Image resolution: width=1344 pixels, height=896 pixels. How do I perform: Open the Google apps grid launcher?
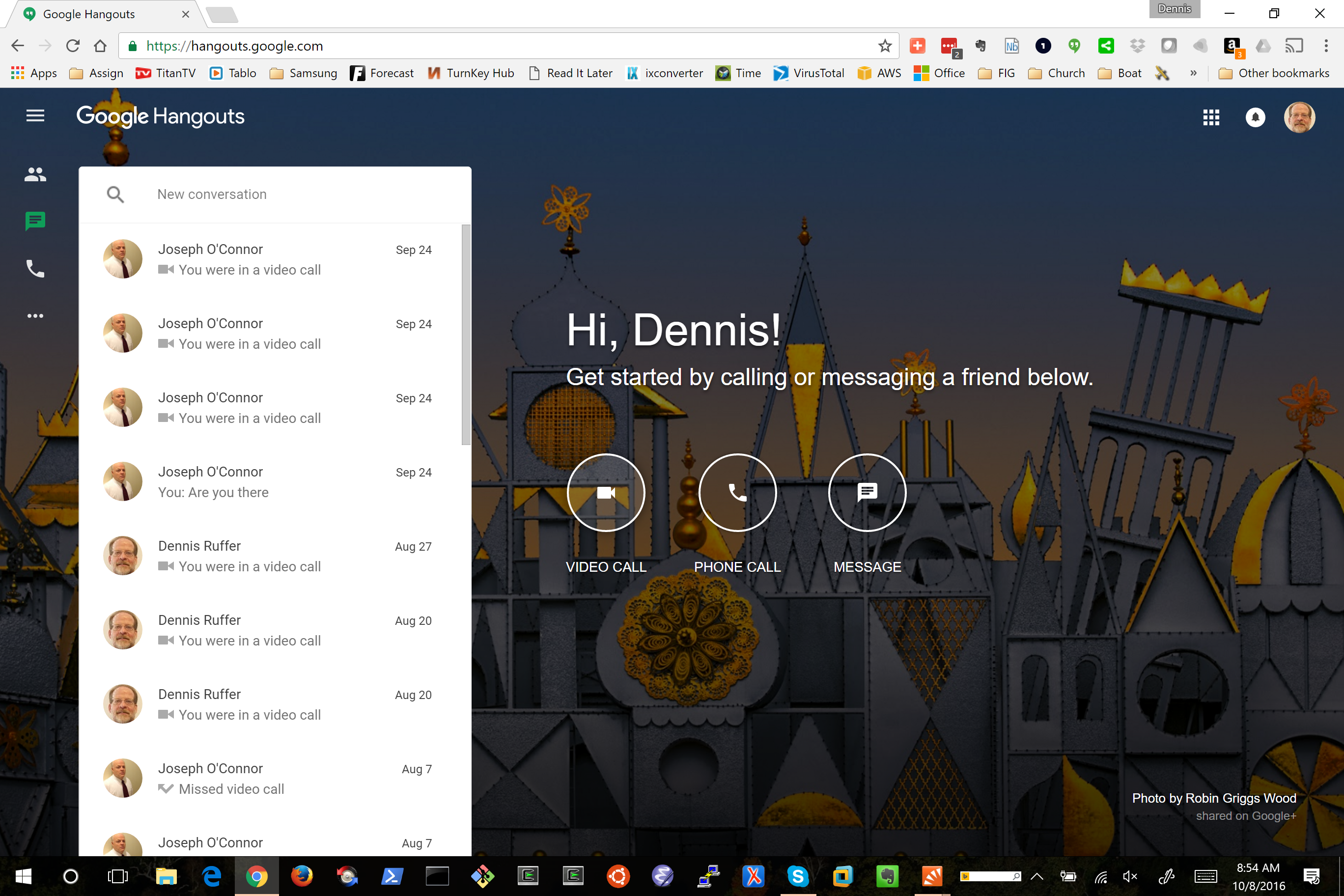click(x=1211, y=118)
